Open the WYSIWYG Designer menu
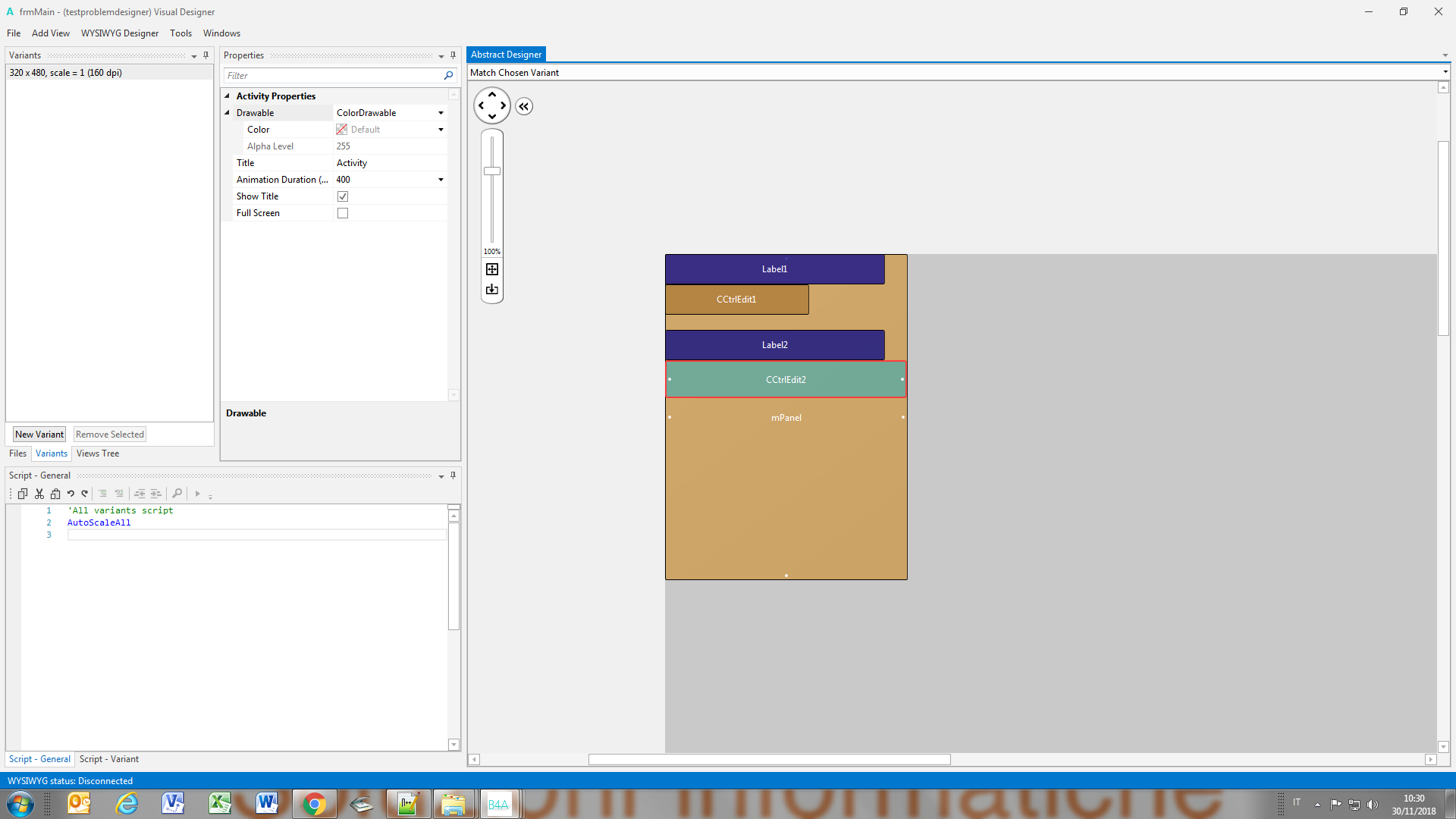The height and width of the screenshot is (819, 1456). [x=120, y=33]
